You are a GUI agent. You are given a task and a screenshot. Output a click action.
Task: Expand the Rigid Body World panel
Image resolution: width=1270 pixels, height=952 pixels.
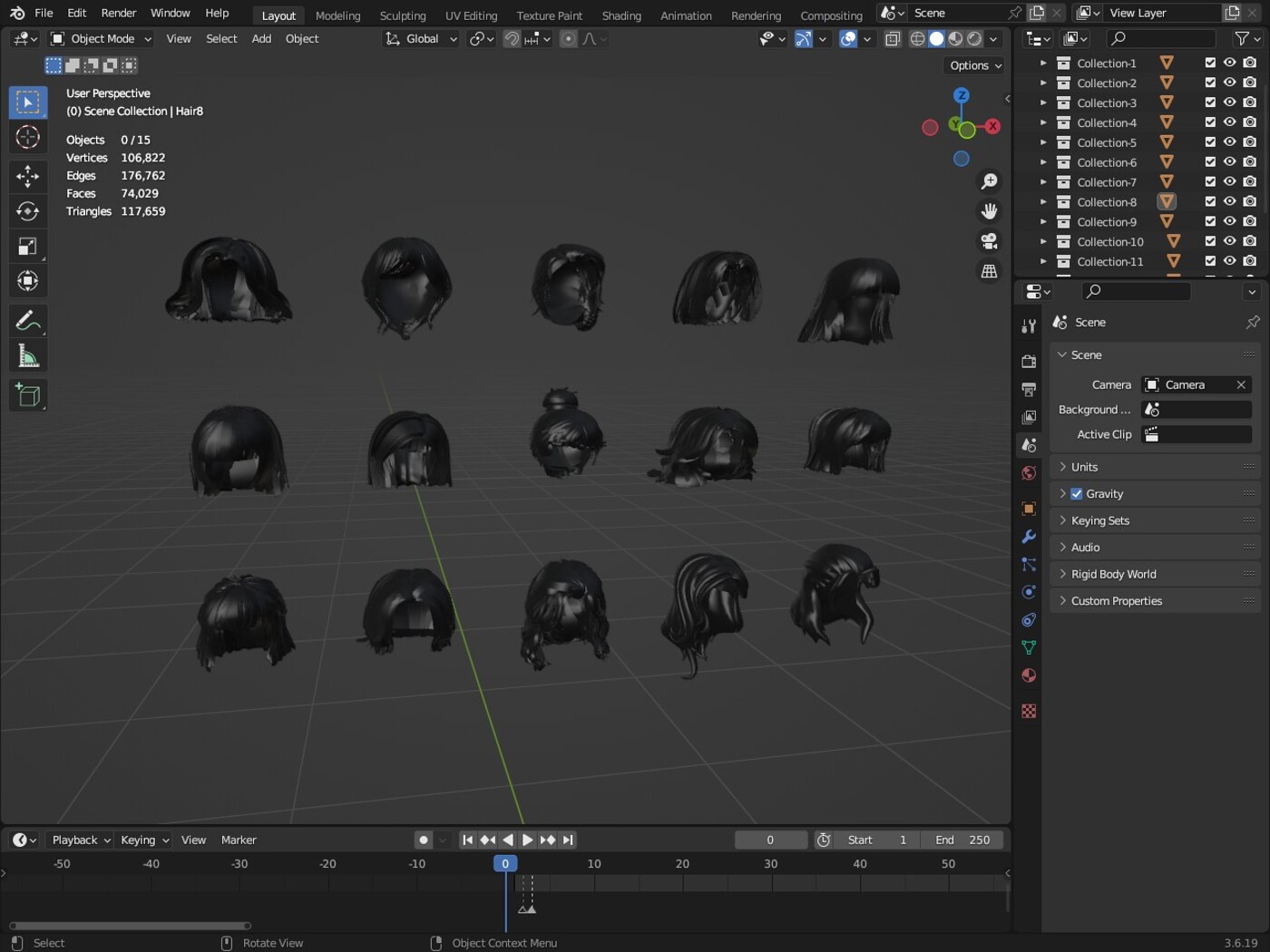[1113, 574]
